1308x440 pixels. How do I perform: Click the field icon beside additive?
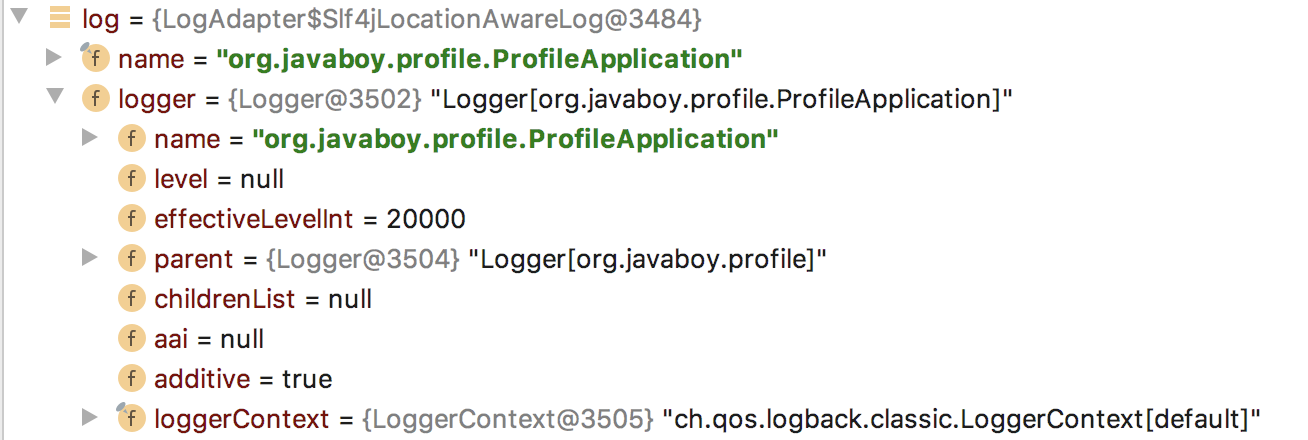[131, 379]
